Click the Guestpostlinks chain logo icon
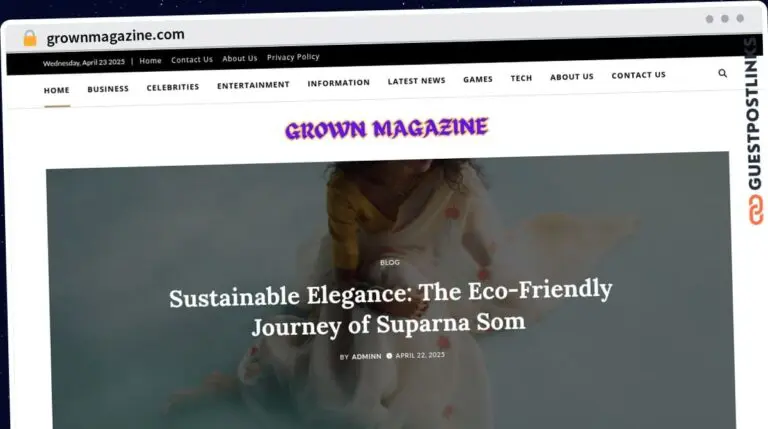Viewport: 768px width, 429px height. point(755,210)
